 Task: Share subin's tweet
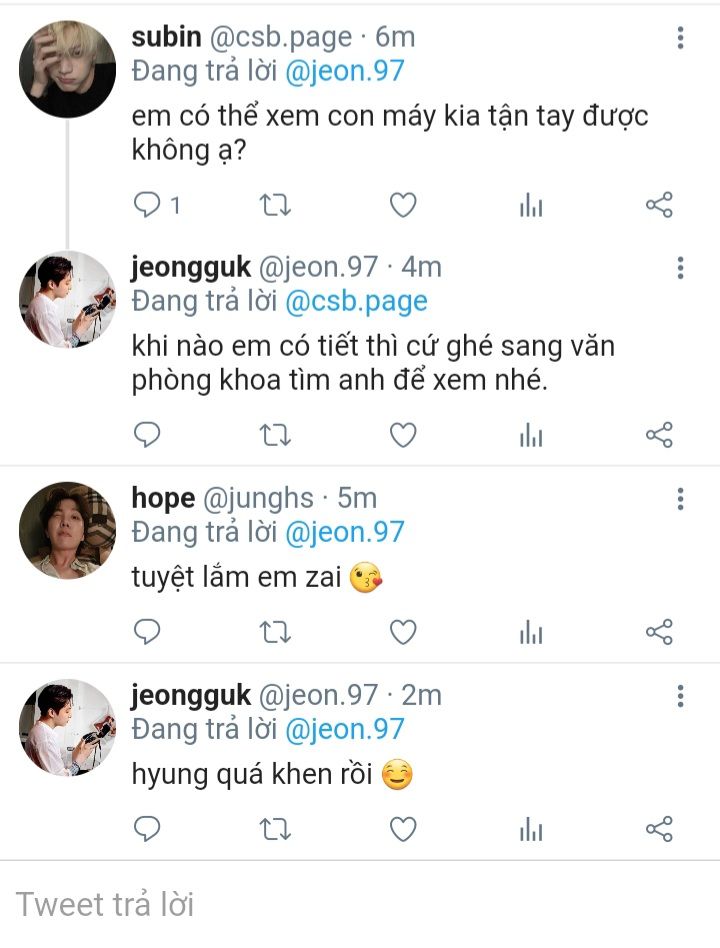point(659,206)
